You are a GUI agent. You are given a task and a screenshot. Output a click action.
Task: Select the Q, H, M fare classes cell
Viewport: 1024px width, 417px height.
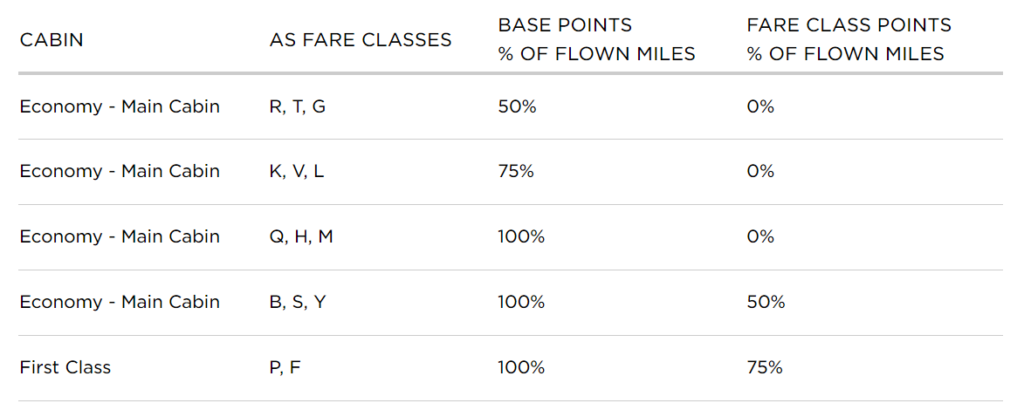click(x=301, y=237)
